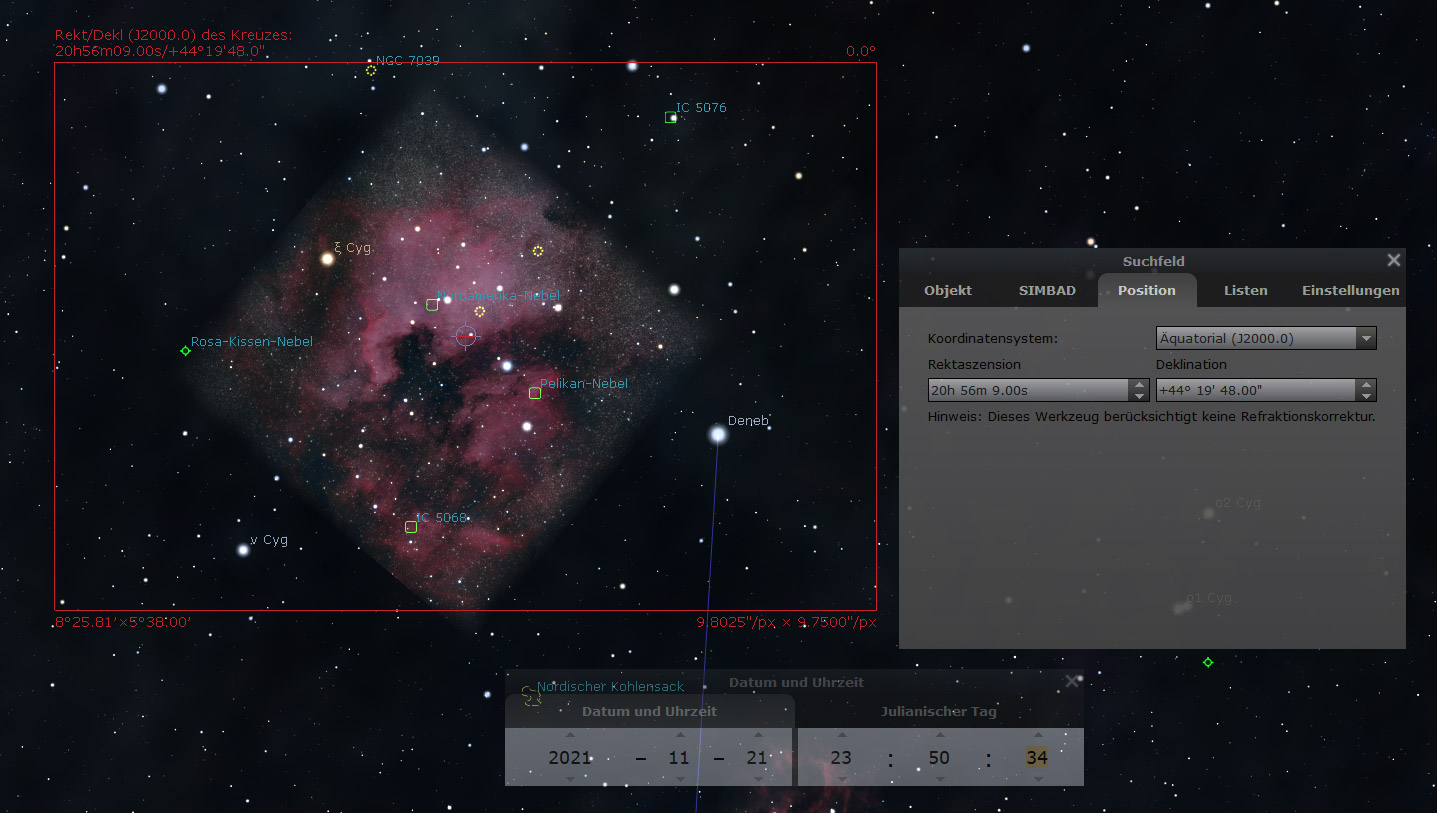The width and height of the screenshot is (1437, 813).
Task: Increment the minutes value 50
Action: point(938,735)
